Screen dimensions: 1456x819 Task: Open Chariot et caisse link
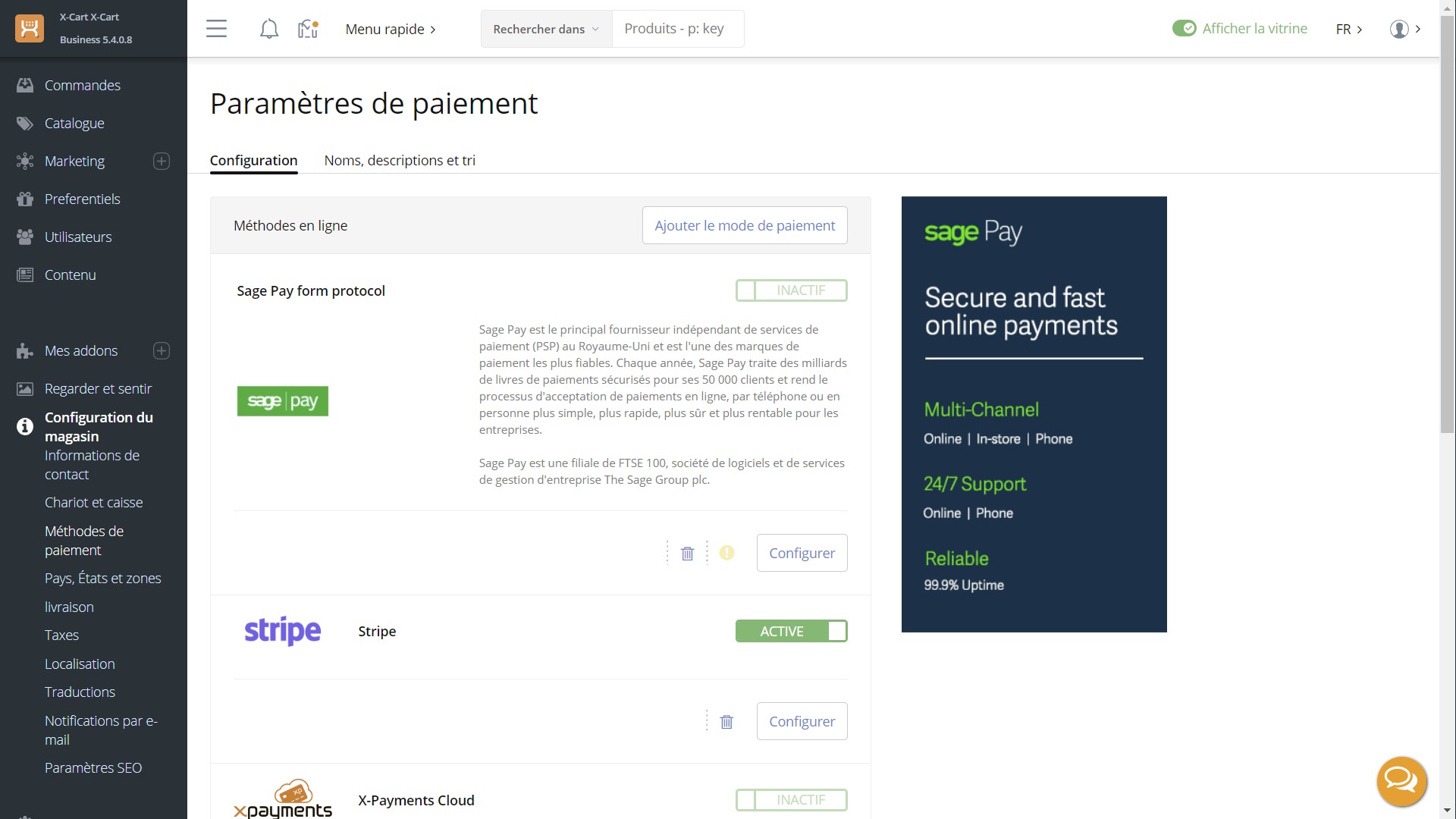tap(93, 502)
